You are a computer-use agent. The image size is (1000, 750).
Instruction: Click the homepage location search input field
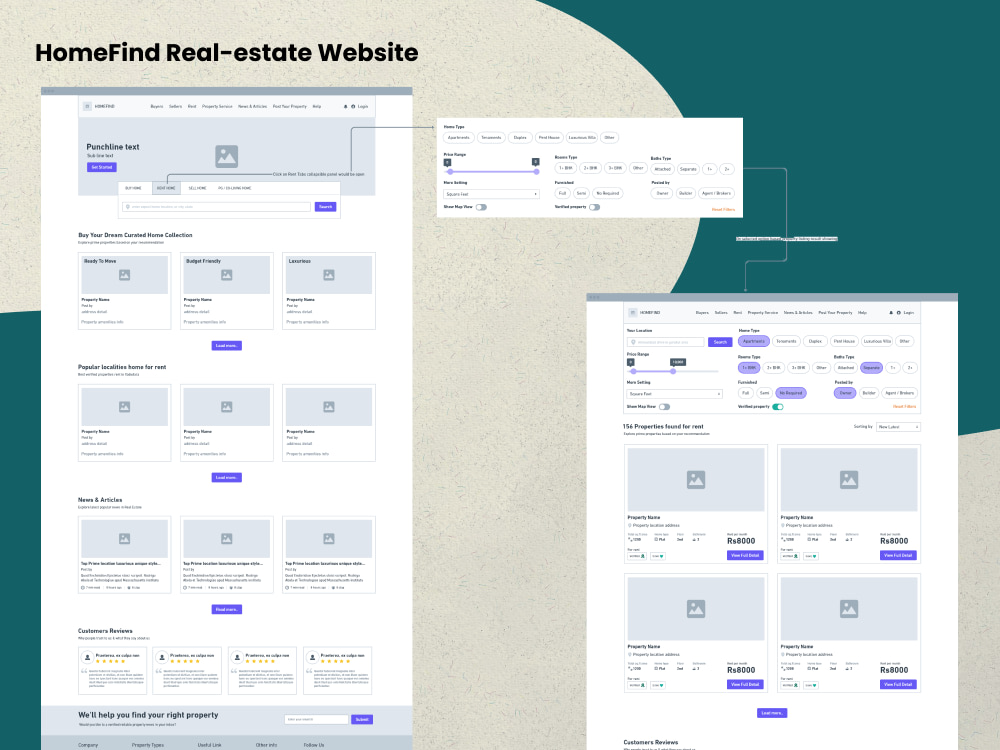click(x=216, y=207)
